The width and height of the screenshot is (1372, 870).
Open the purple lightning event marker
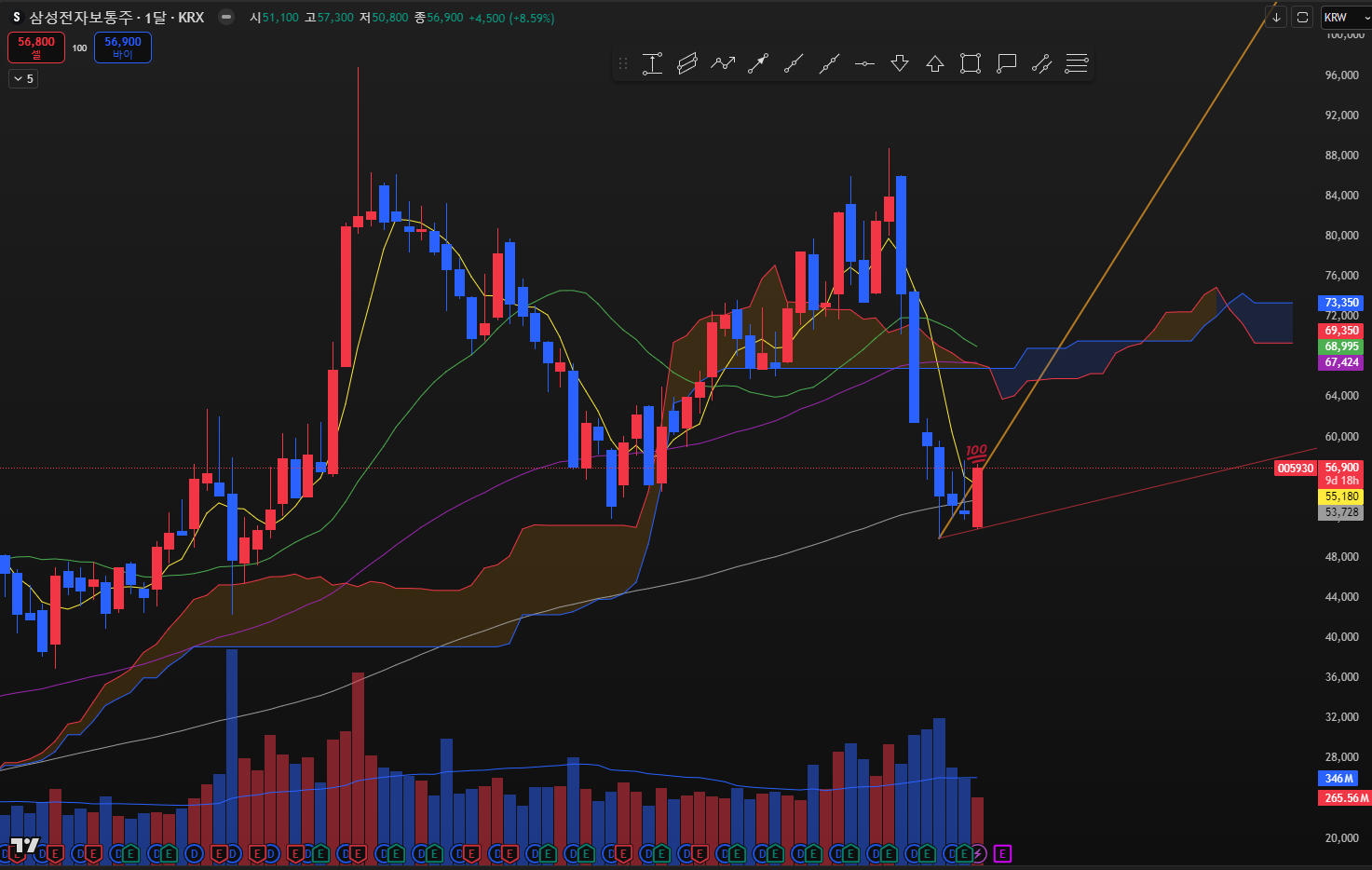(978, 853)
